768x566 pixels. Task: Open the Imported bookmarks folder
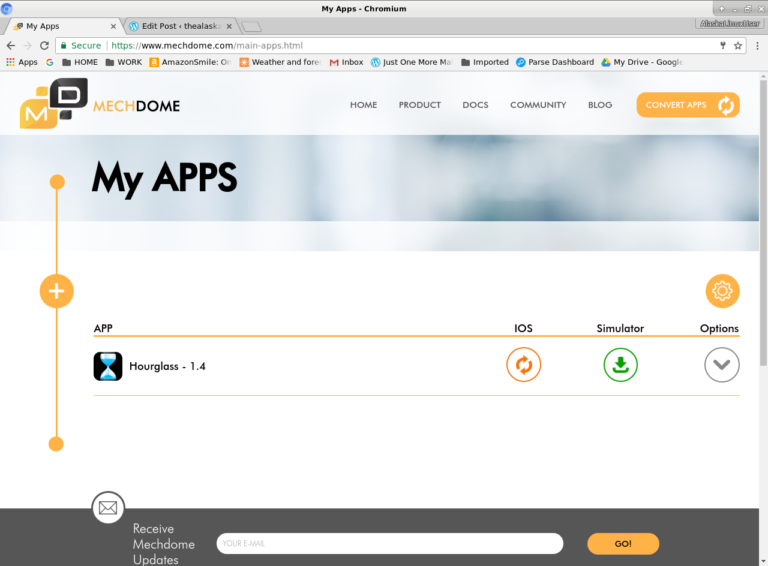coord(484,62)
